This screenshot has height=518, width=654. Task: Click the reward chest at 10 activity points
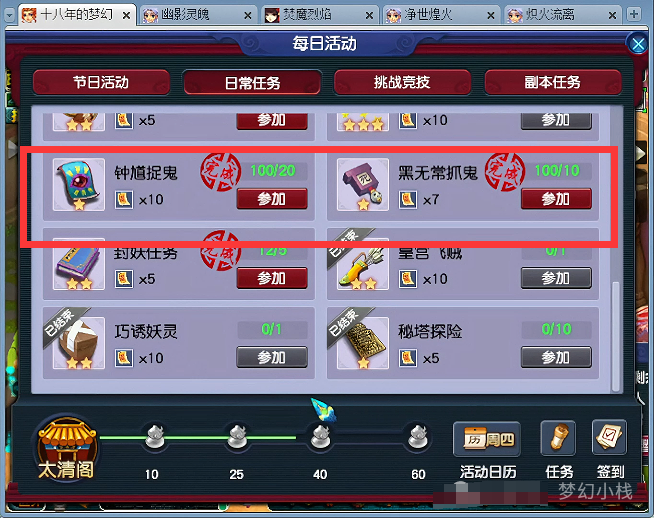pyautogui.click(x=154, y=437)
